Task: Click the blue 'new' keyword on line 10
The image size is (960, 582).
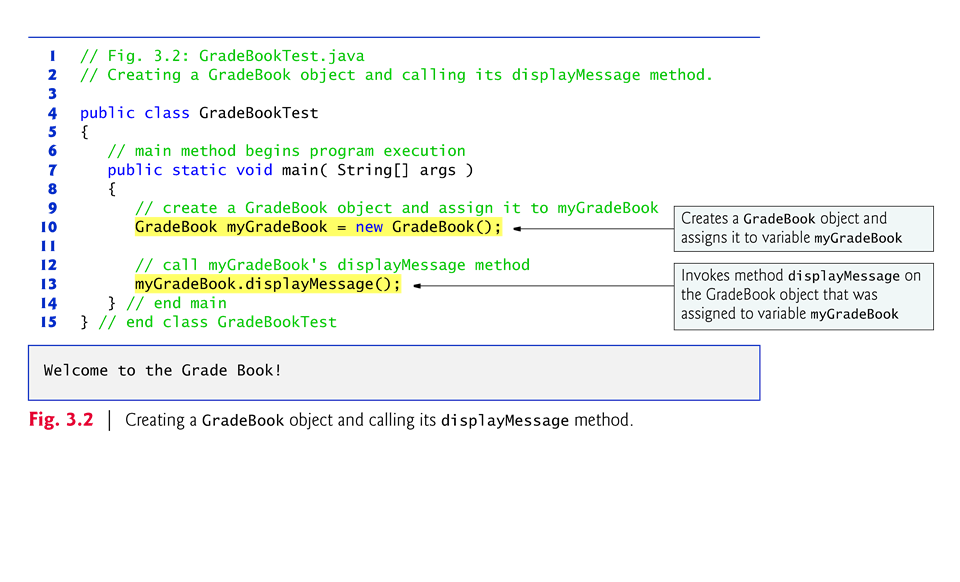Action: pyautogui.click(x=369, y=228)
